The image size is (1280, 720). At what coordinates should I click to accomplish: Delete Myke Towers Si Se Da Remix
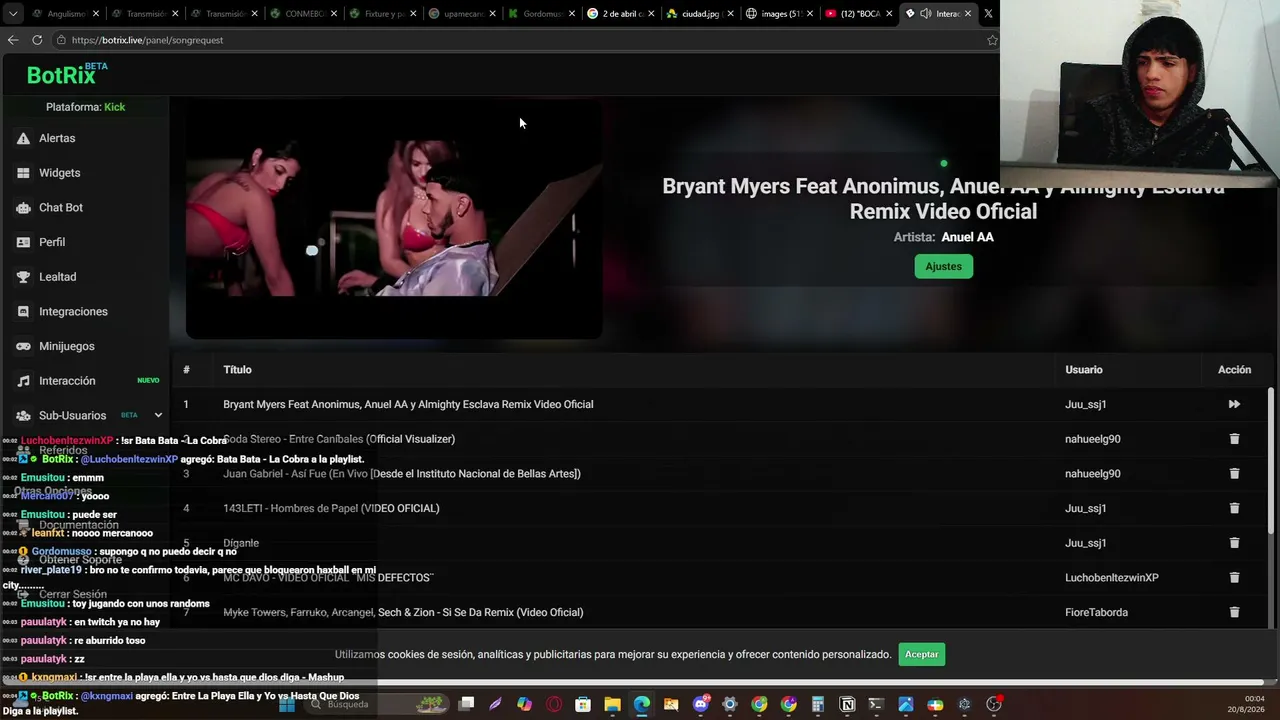coord(1234,612)
